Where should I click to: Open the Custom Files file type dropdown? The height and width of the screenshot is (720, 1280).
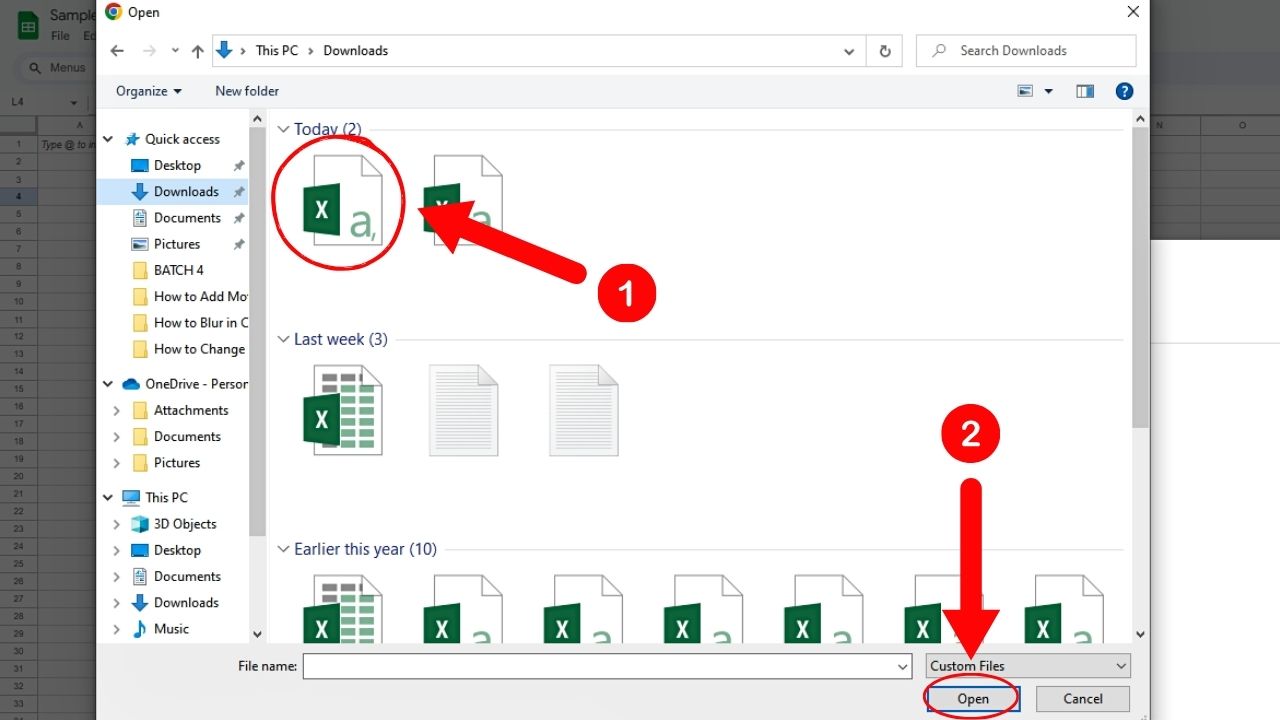coord(1027,665)
